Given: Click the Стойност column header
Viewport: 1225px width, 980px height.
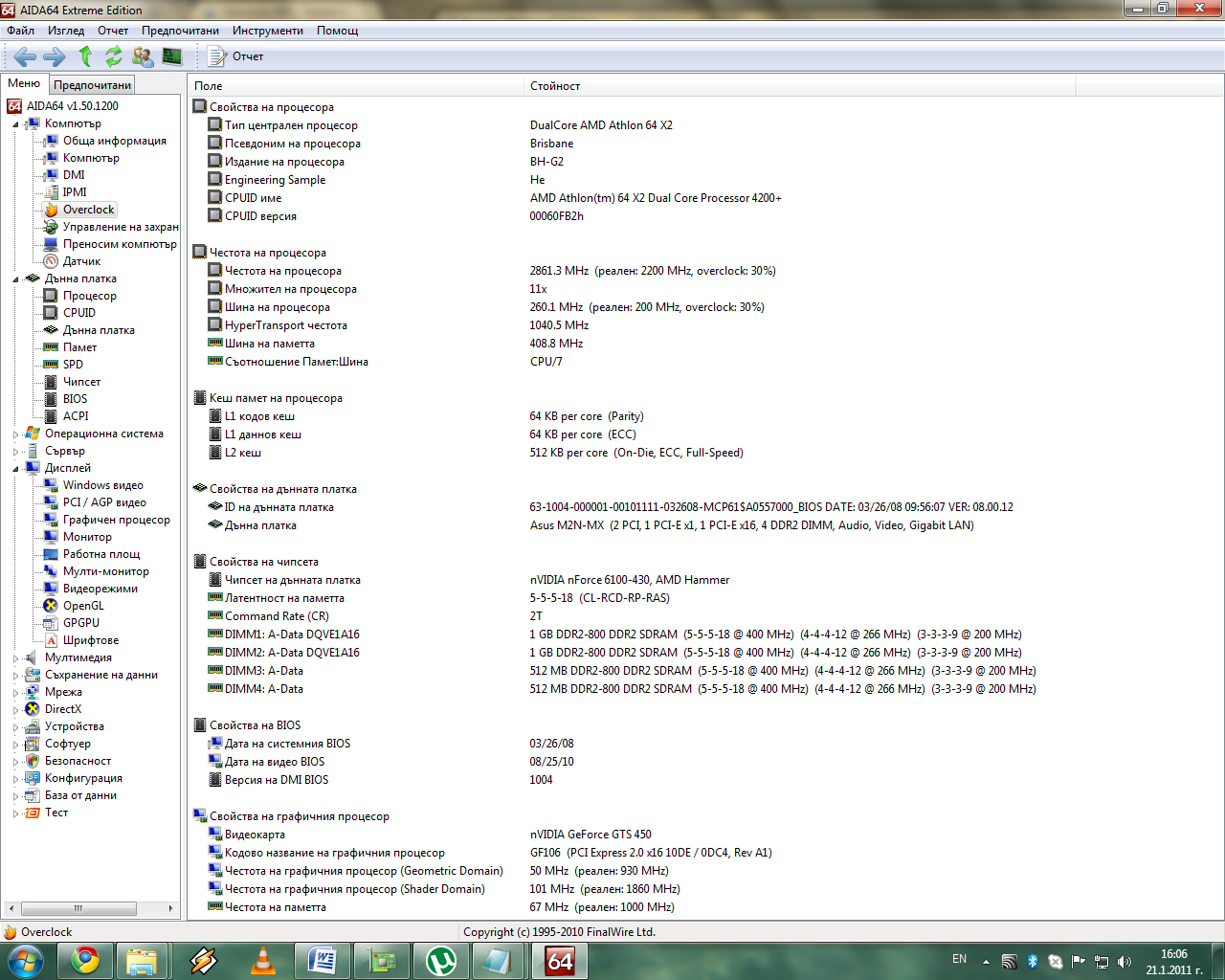Looking at the screenshot, I should tap(555, 86).
